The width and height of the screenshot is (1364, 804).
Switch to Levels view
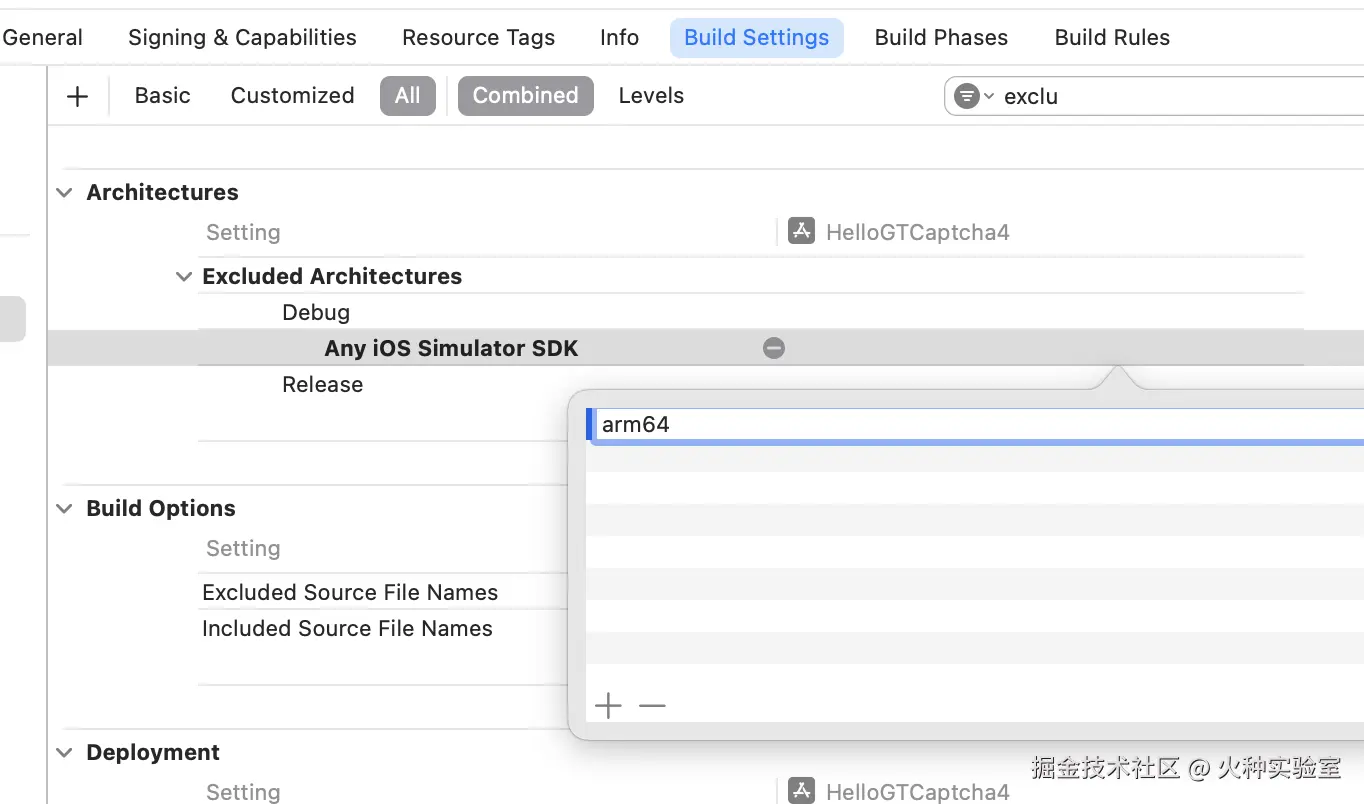pyautogui.click(x=651, y=96)
